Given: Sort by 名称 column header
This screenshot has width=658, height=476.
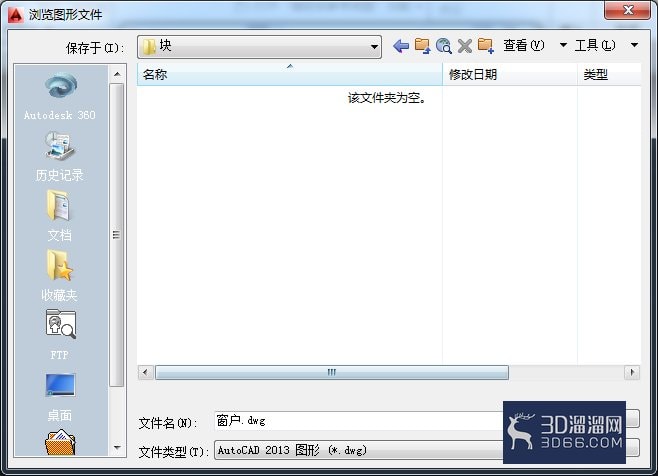Looking at the screenshot, I should [290, 74].
